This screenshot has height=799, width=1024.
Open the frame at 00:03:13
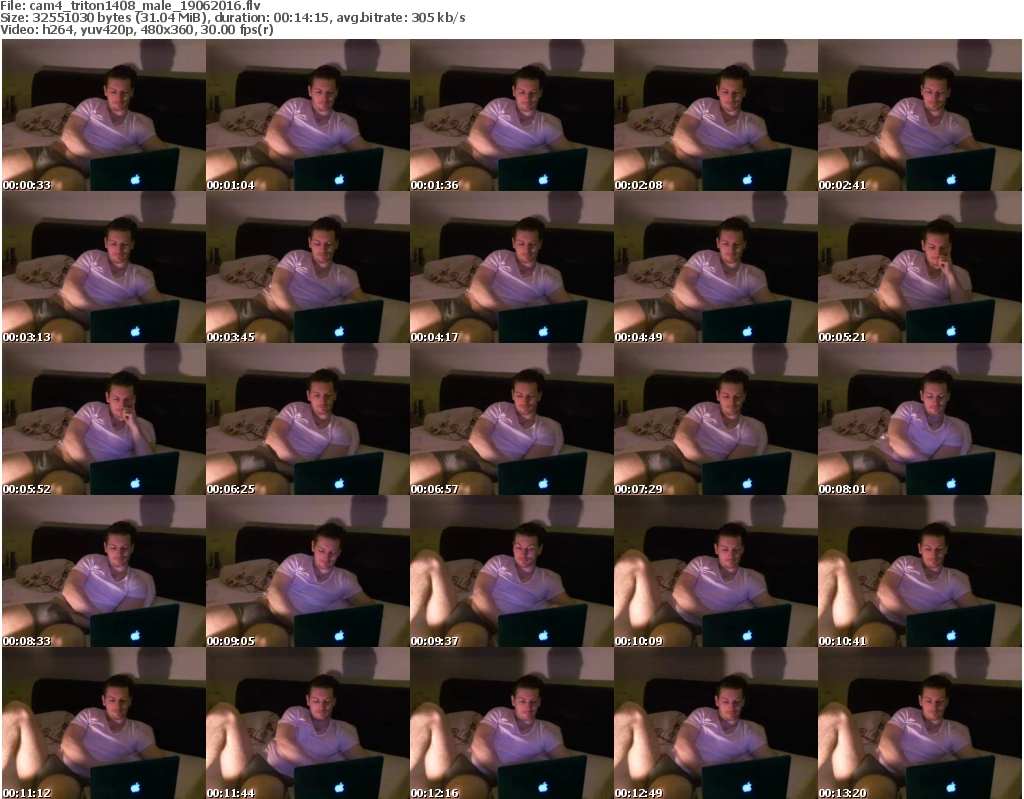tap(104, 267)
